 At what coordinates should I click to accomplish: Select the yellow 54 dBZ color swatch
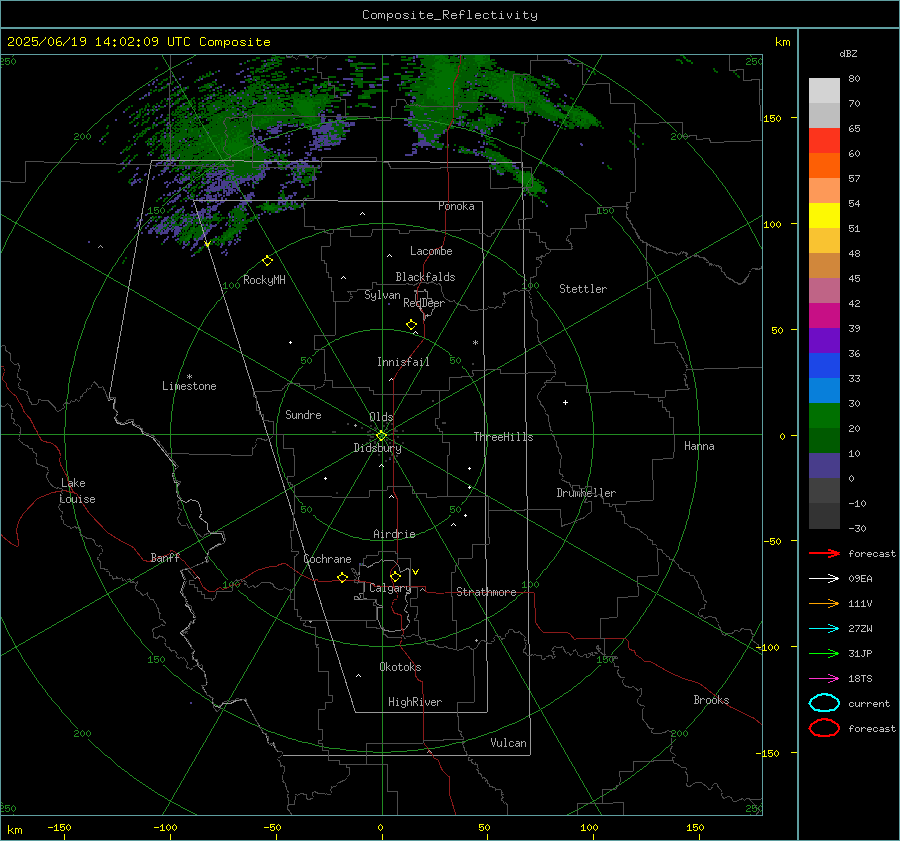(824, 216)
